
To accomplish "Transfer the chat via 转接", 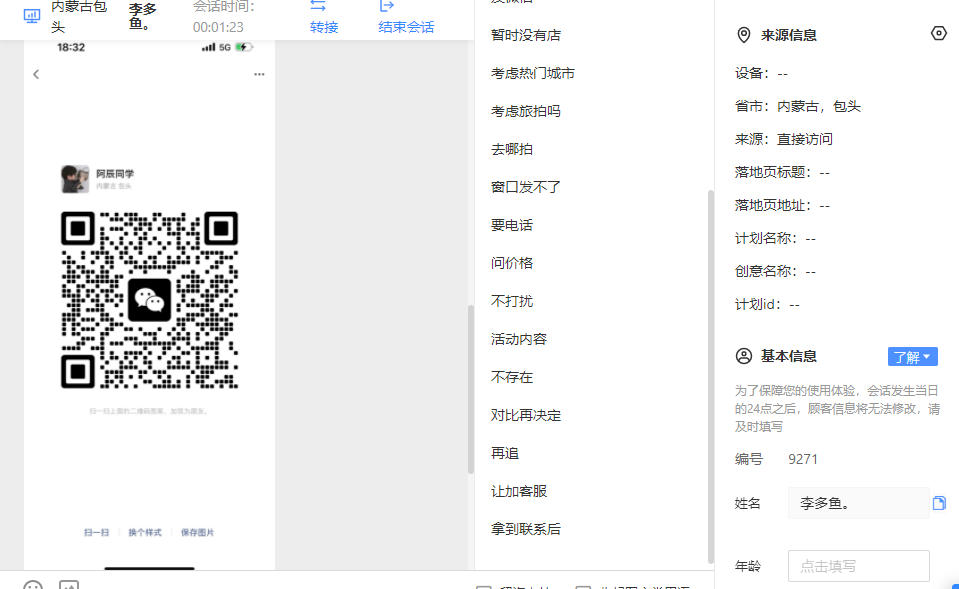I will 324,27.
